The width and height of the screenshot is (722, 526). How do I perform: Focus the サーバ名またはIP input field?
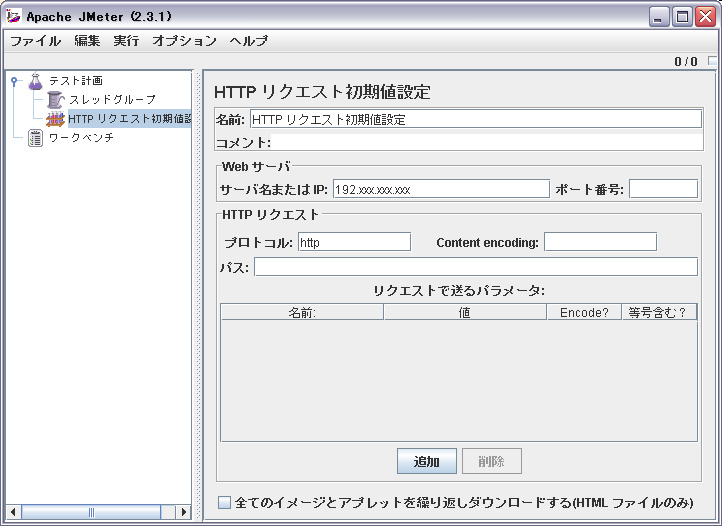tap(440, 189)
